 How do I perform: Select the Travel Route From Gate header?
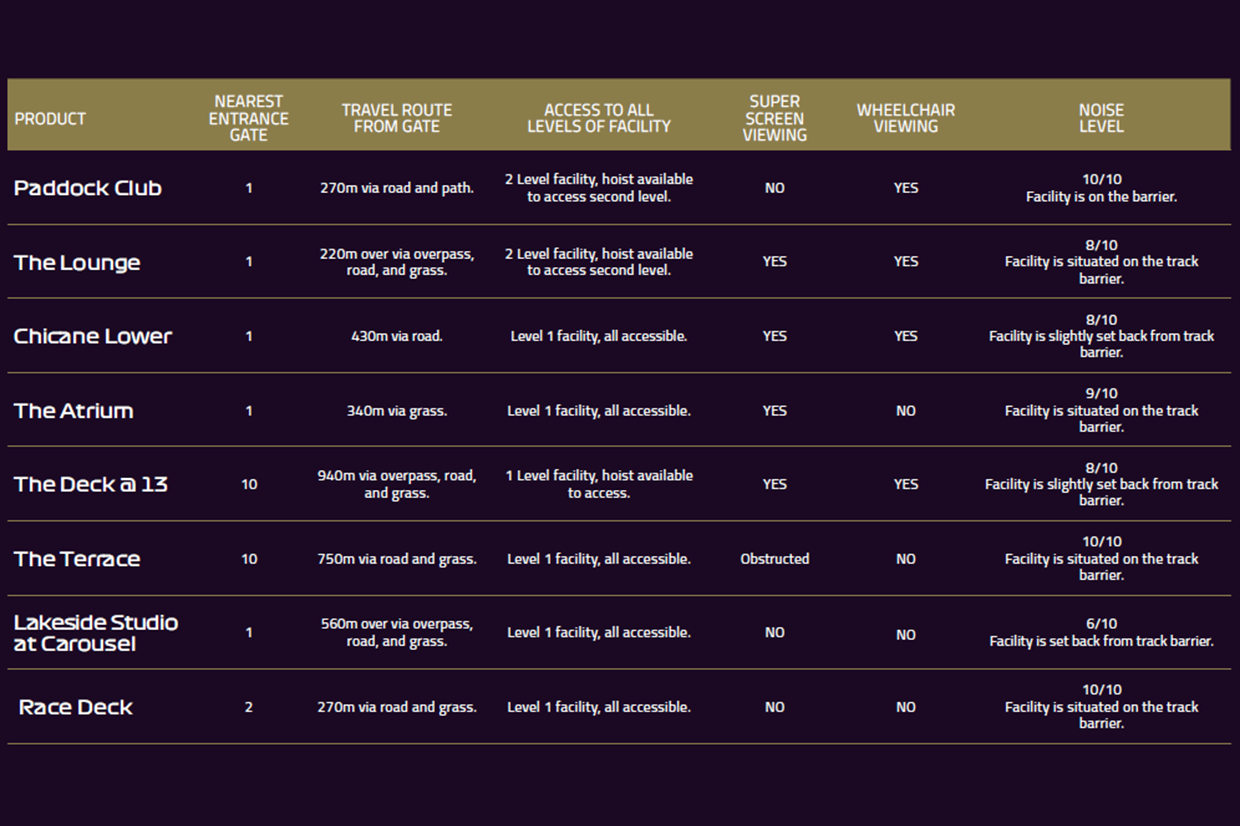(397, 118)
